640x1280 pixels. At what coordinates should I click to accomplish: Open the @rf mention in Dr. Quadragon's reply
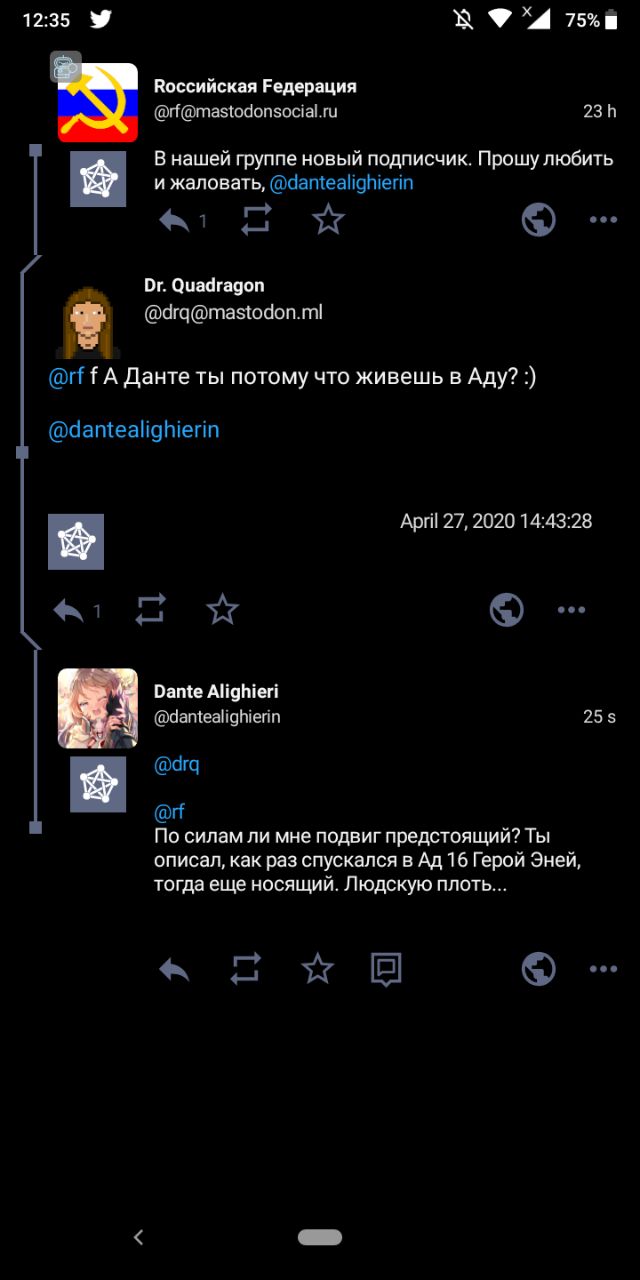[x=67, y=378]
